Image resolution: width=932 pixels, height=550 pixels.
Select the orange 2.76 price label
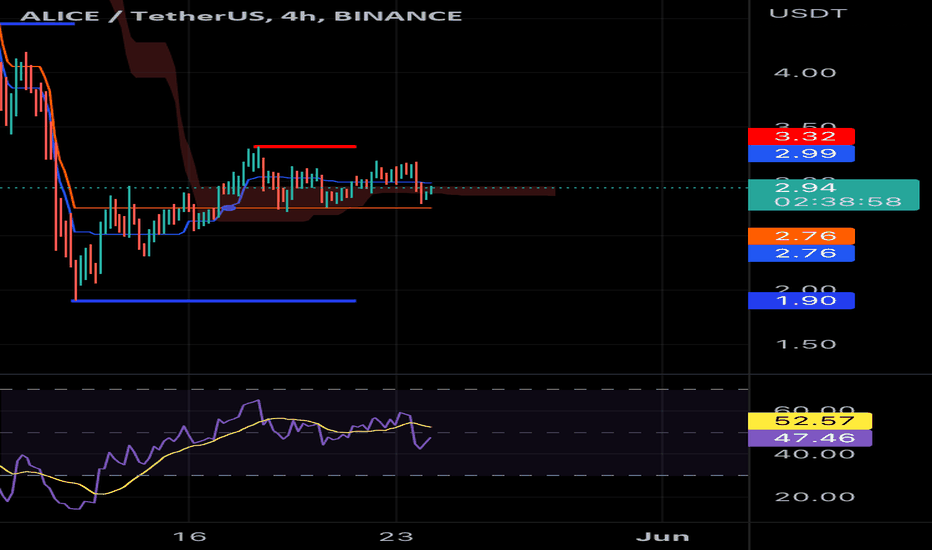pyautogui.click(x=801, y=236)
